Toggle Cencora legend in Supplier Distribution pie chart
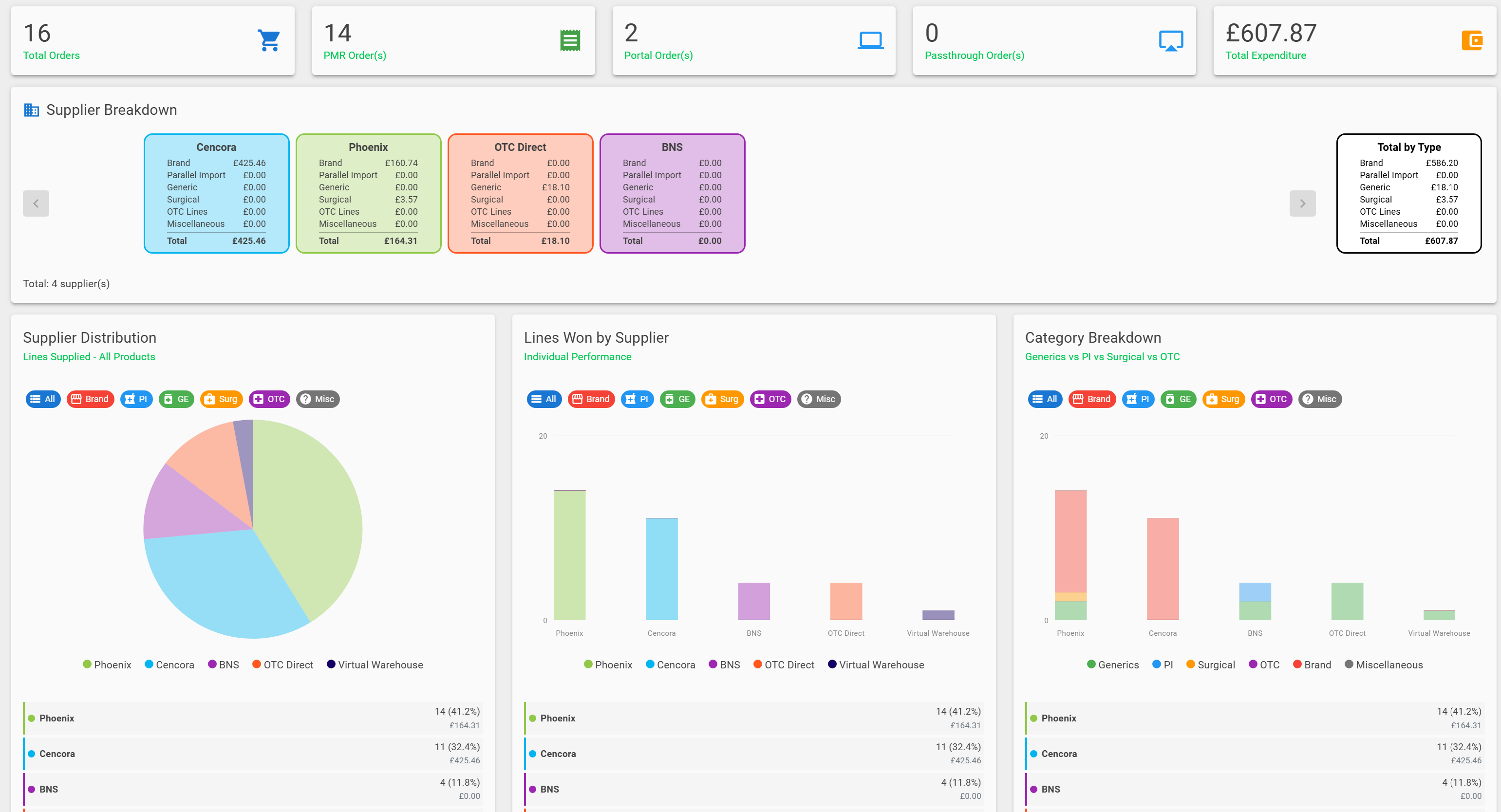The height and width of the screenshot is (812, 1501). (x=169, y=664)
